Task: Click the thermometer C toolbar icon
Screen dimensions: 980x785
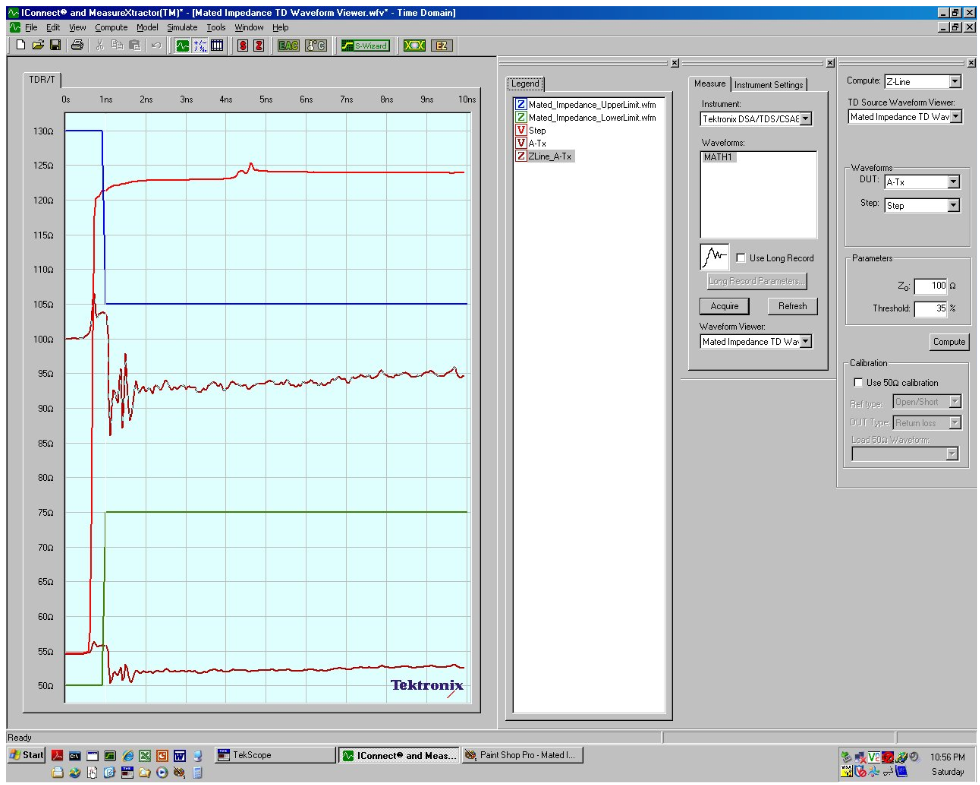Action: coord(316,46)
